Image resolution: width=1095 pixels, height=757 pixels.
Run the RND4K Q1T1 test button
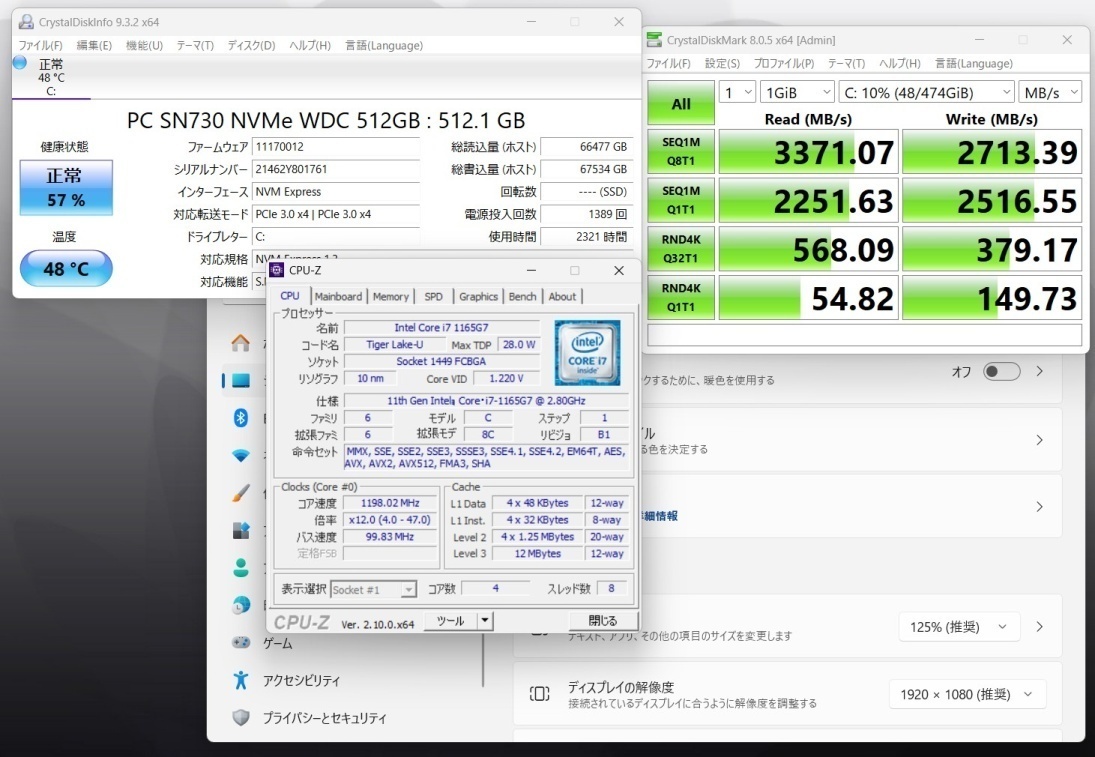(x=681, y=297)
